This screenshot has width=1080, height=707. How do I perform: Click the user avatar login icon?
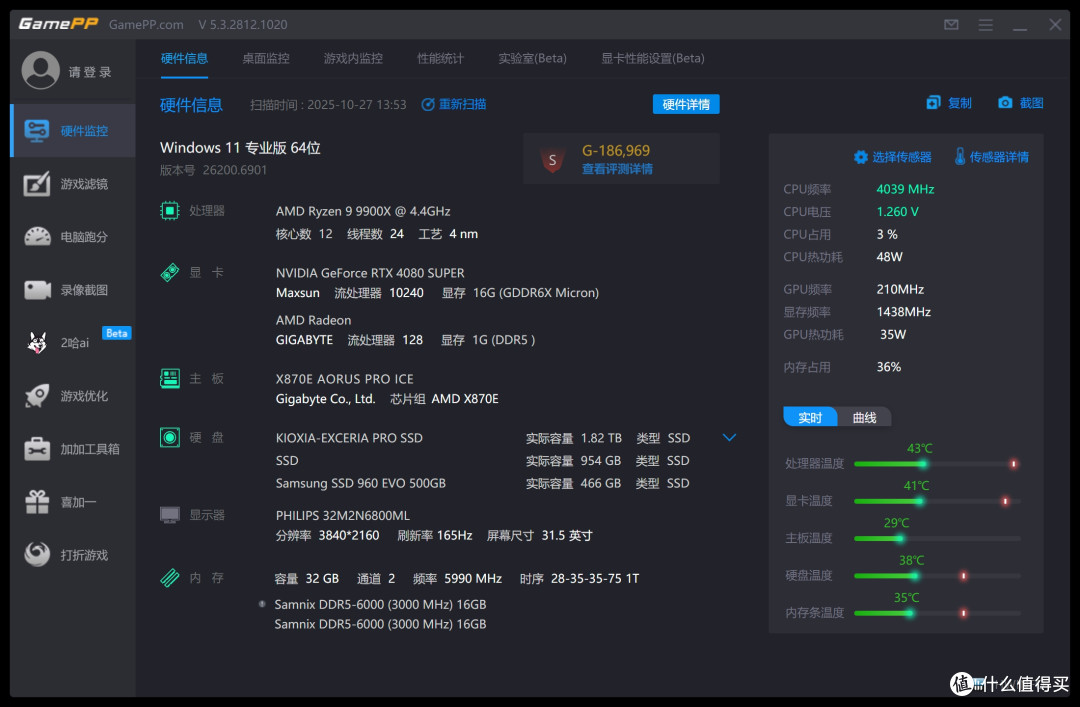pyautogui.click(x=40, y=70)
